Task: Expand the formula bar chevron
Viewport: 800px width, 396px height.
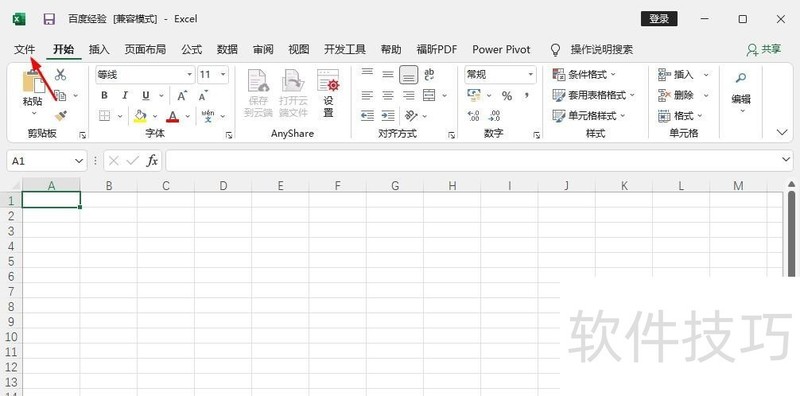Action: click(x=786, y=160)
